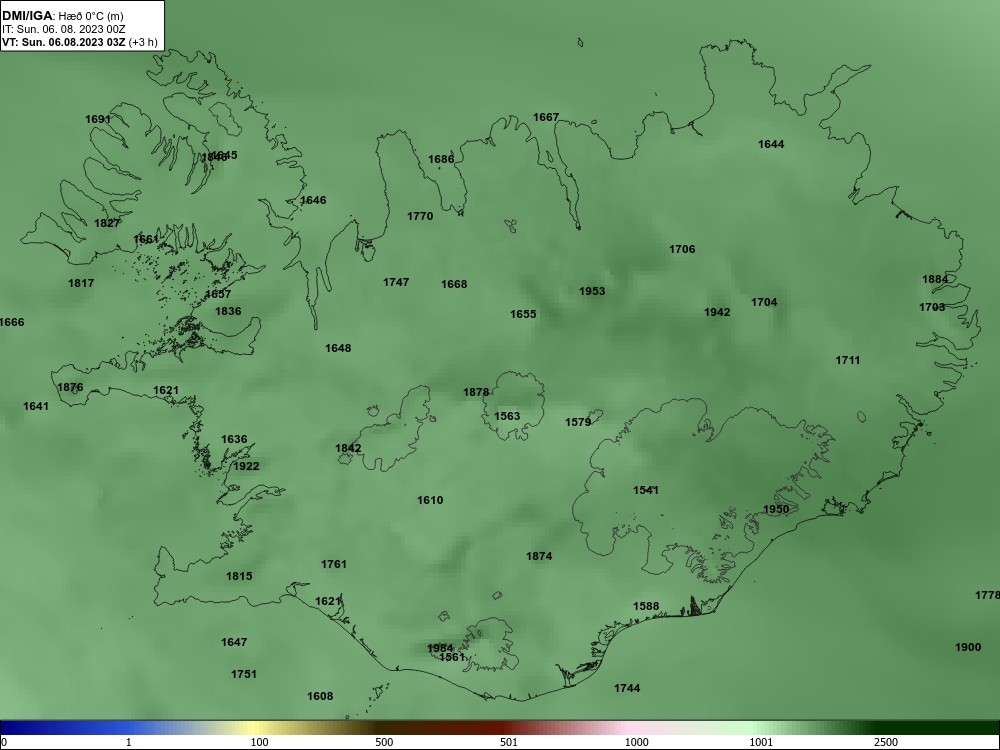The height and width of the screenshot is (750, 1000).
Task: Pick the 1874 height label
Action: pos(539,557)
